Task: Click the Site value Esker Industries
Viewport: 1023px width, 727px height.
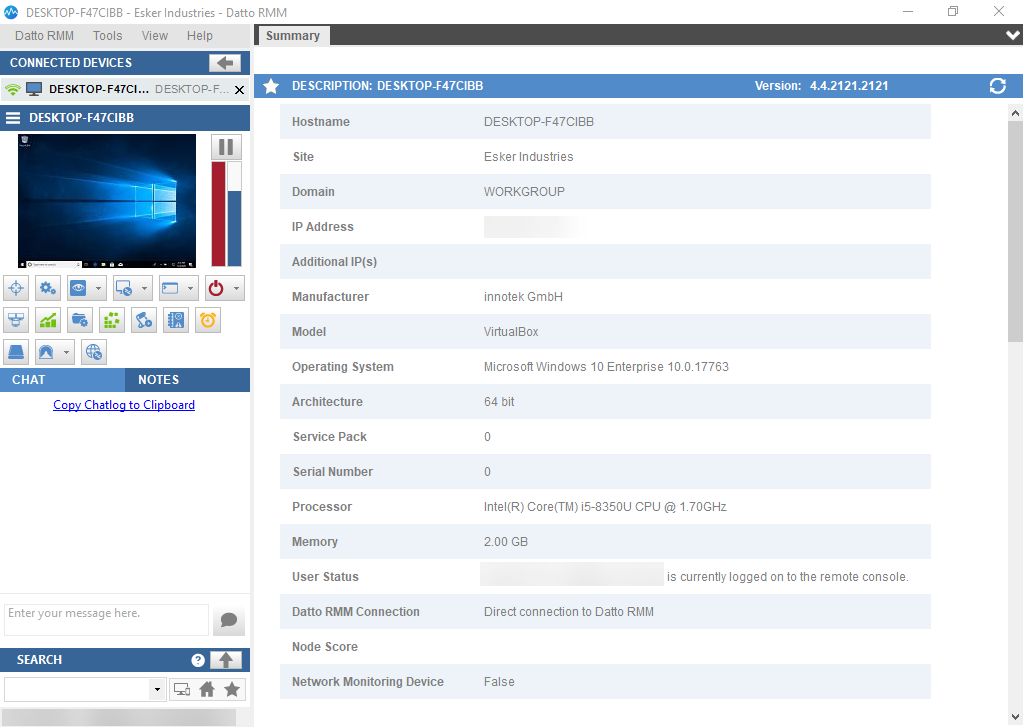Action: coord(528,157)
